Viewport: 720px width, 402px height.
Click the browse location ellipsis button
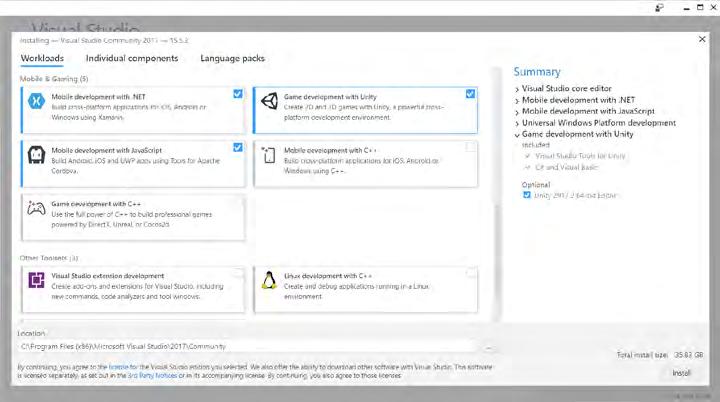point(489,348)
